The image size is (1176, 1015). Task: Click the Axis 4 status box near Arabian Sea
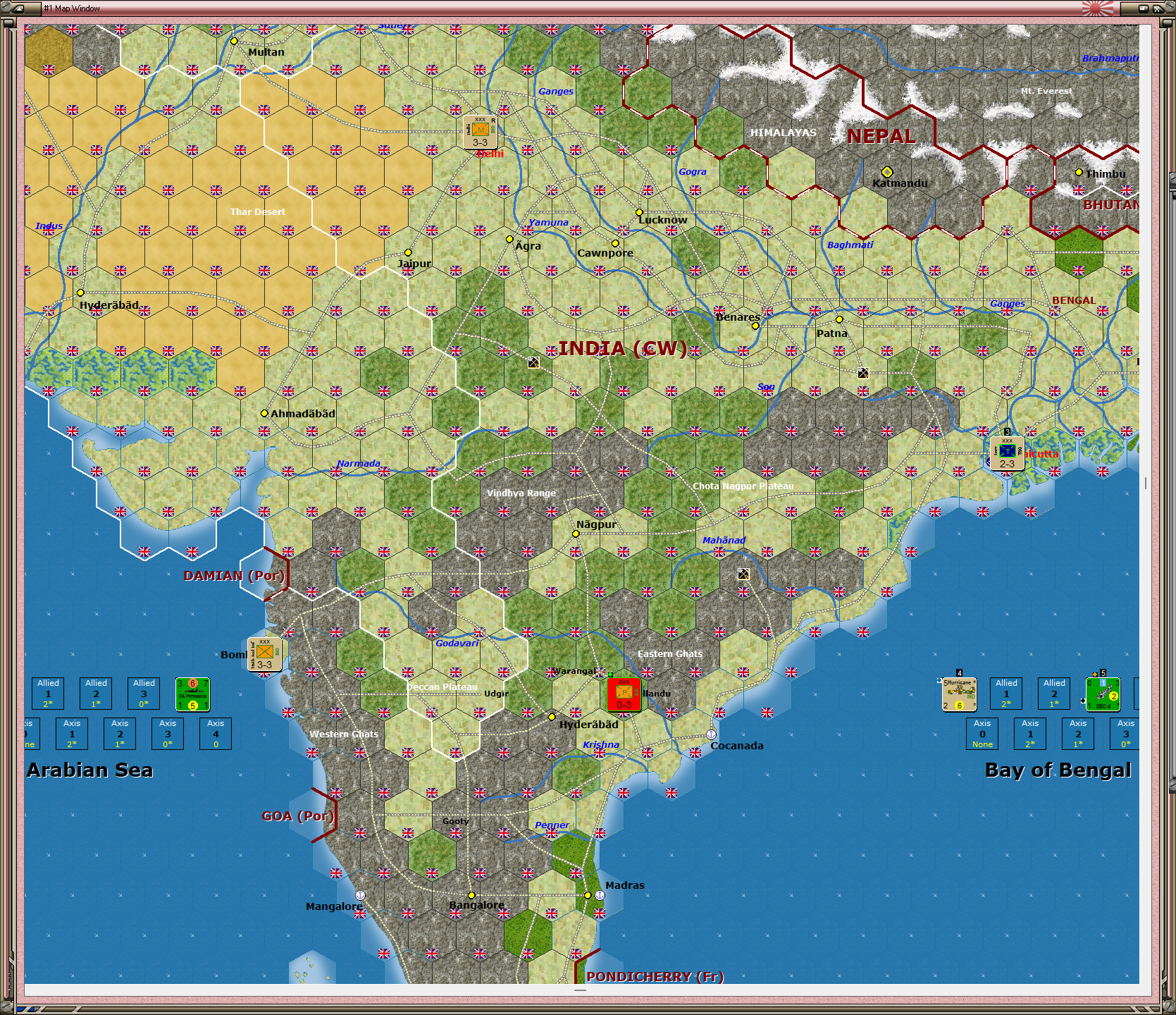click(x=216, y=734)
